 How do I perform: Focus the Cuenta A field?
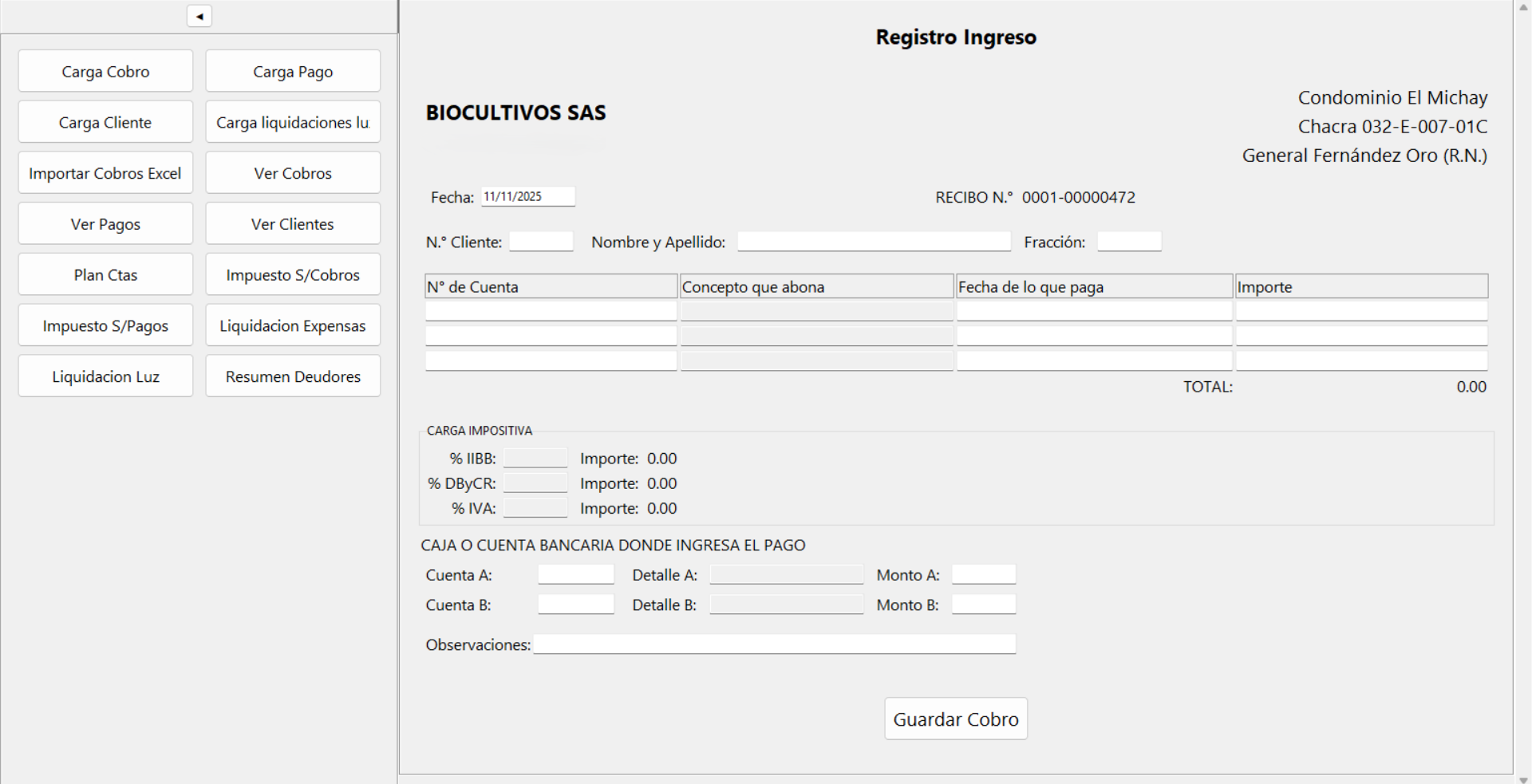(575, 575)
